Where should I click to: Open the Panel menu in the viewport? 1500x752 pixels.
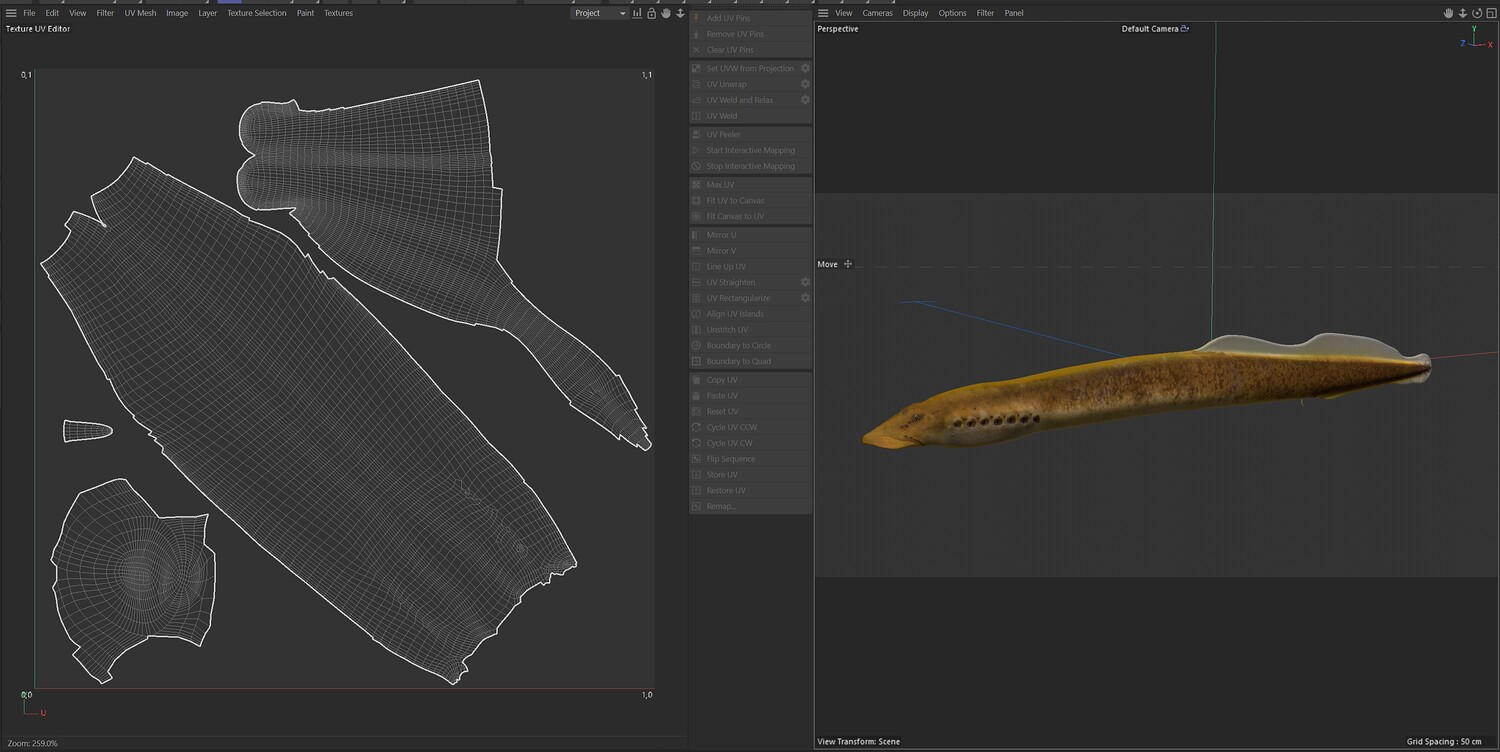[x=1014, y=13]
